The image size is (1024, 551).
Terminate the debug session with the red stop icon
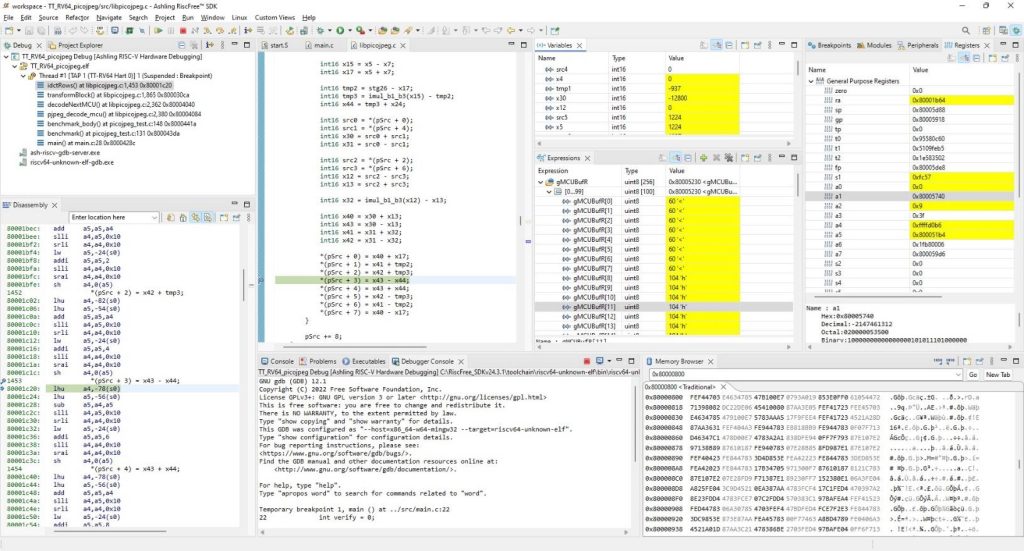coord(183,30)
